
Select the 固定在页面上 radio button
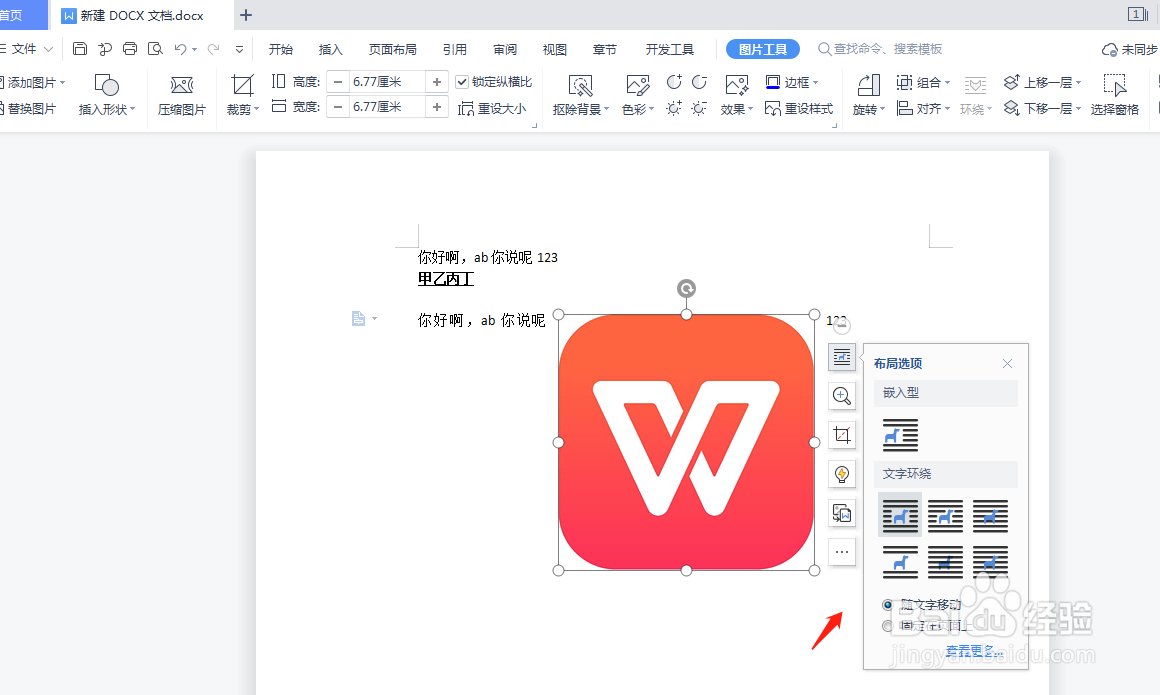888,626
